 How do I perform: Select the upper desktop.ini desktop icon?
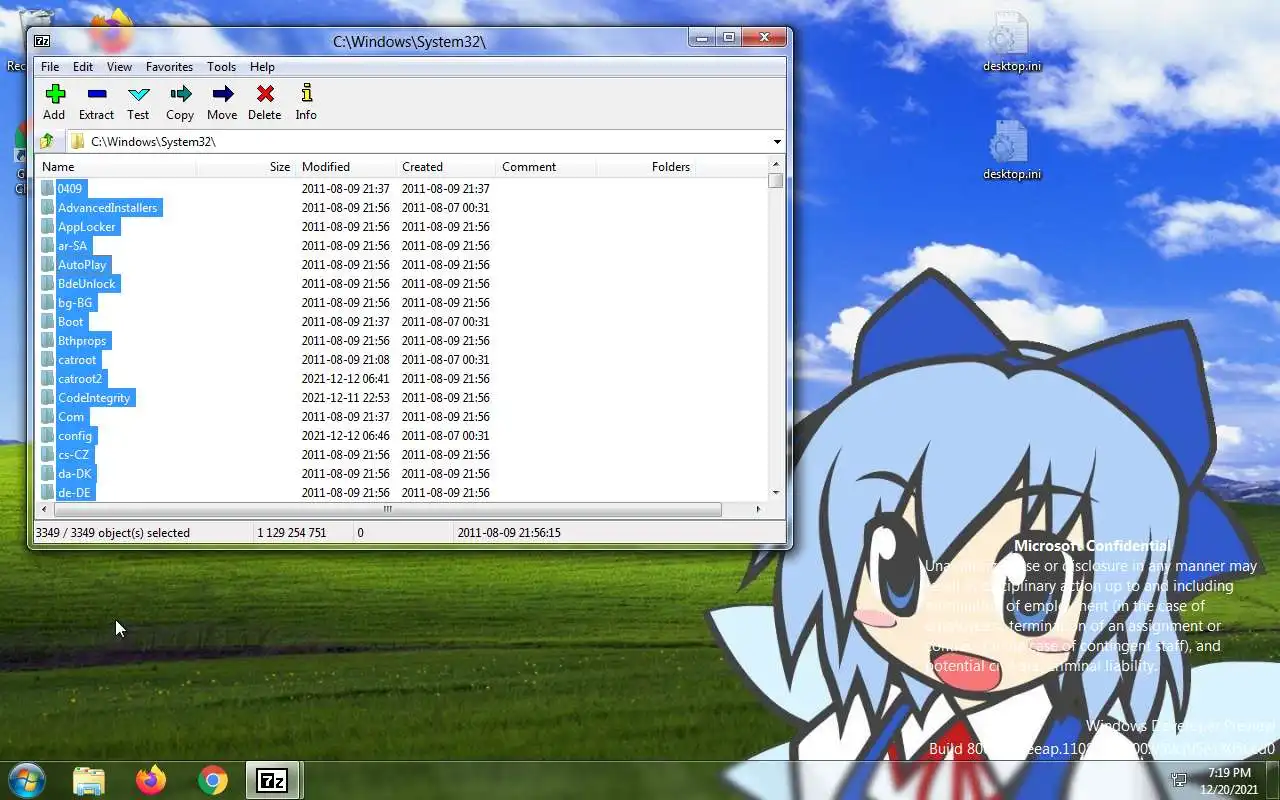click(x=1011, y=43)
